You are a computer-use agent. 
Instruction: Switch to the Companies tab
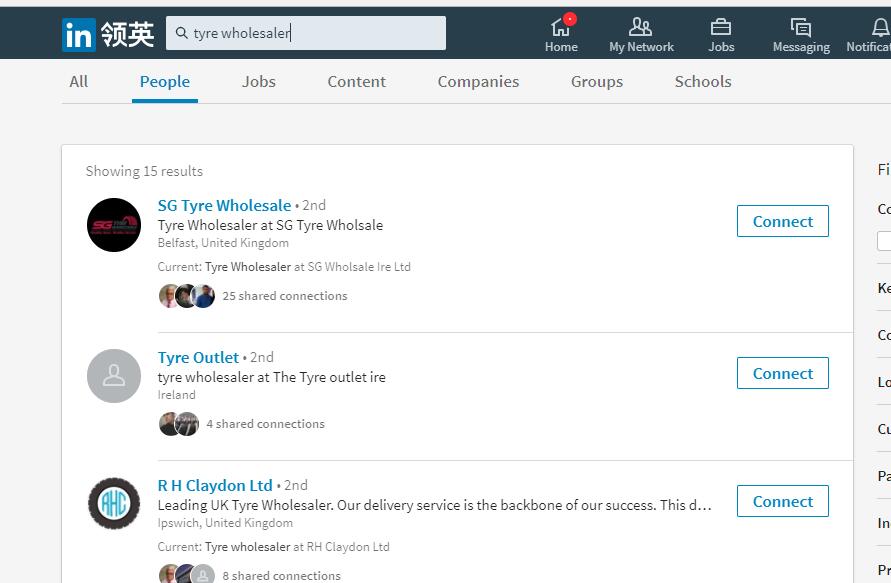point(478,82)
